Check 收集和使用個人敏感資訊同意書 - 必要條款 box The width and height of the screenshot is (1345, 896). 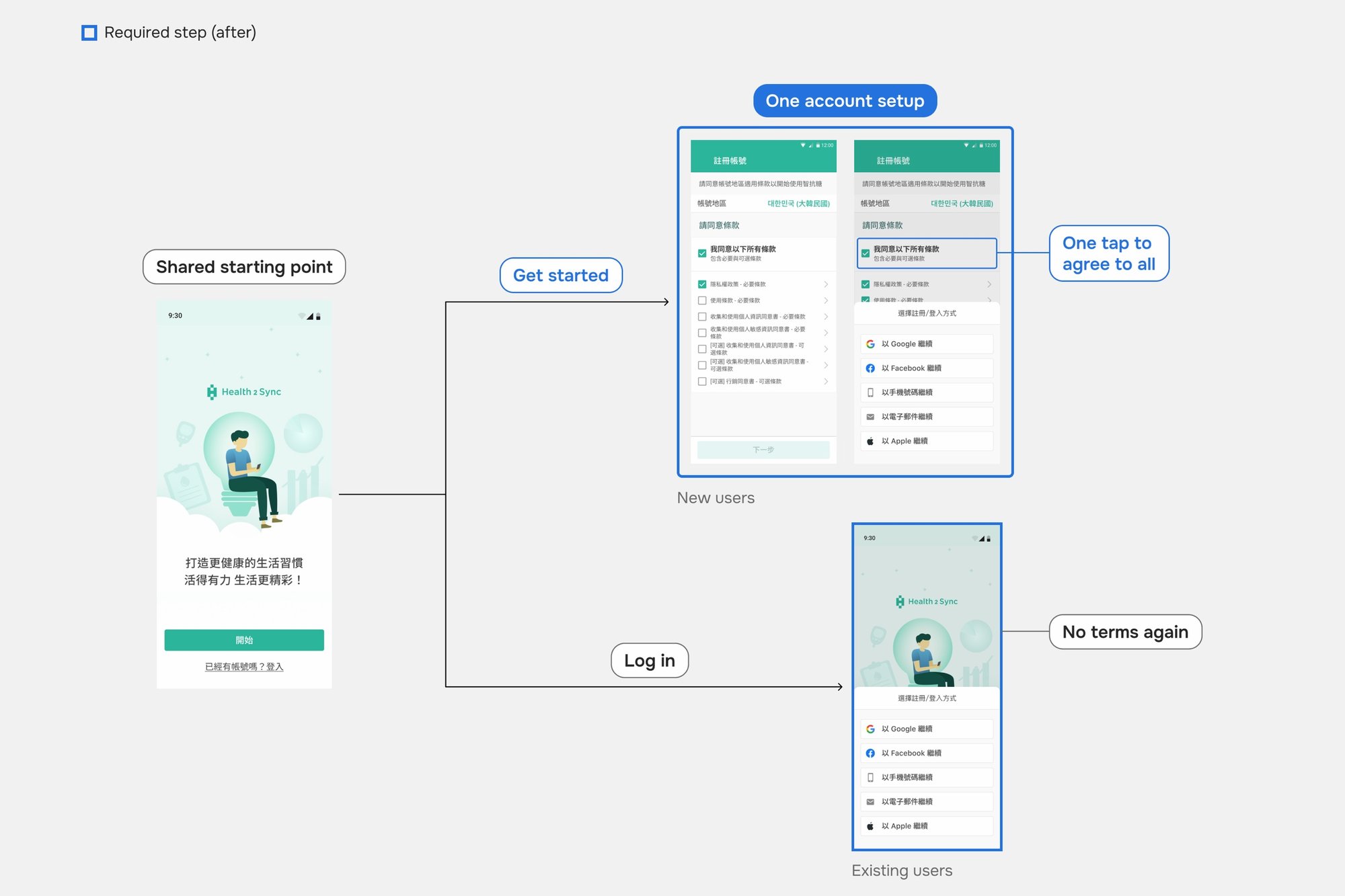(702, 333)
